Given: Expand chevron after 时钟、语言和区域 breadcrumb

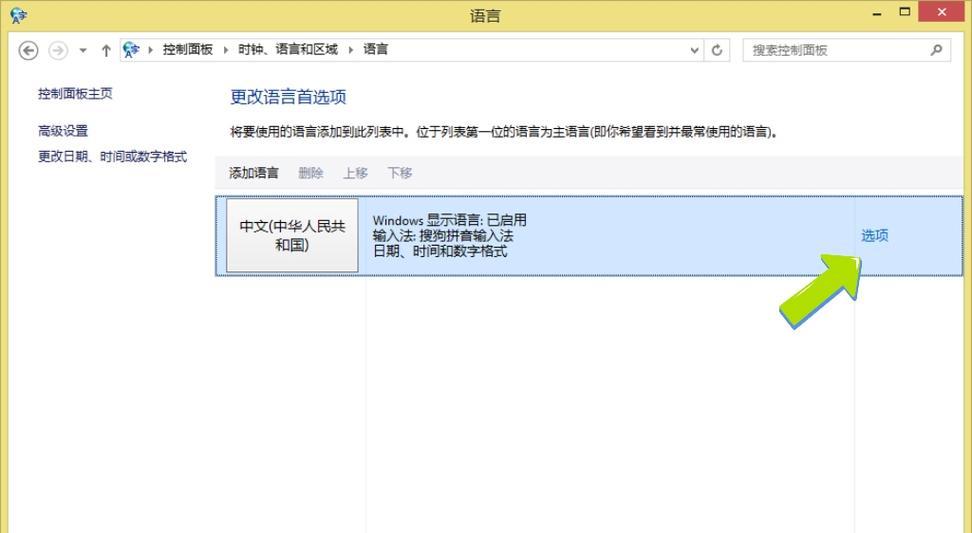Looking at the screenshot, I should (x=351, y=50).
